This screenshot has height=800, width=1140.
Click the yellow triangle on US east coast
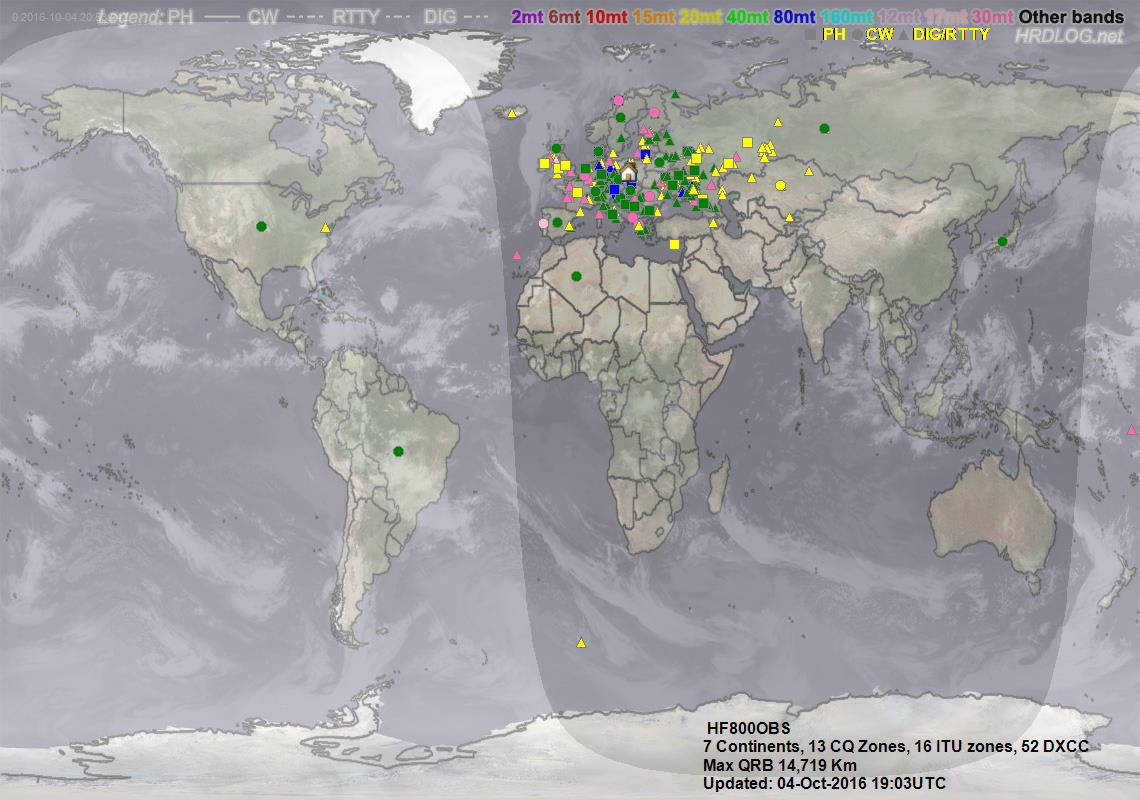[325, 229]
